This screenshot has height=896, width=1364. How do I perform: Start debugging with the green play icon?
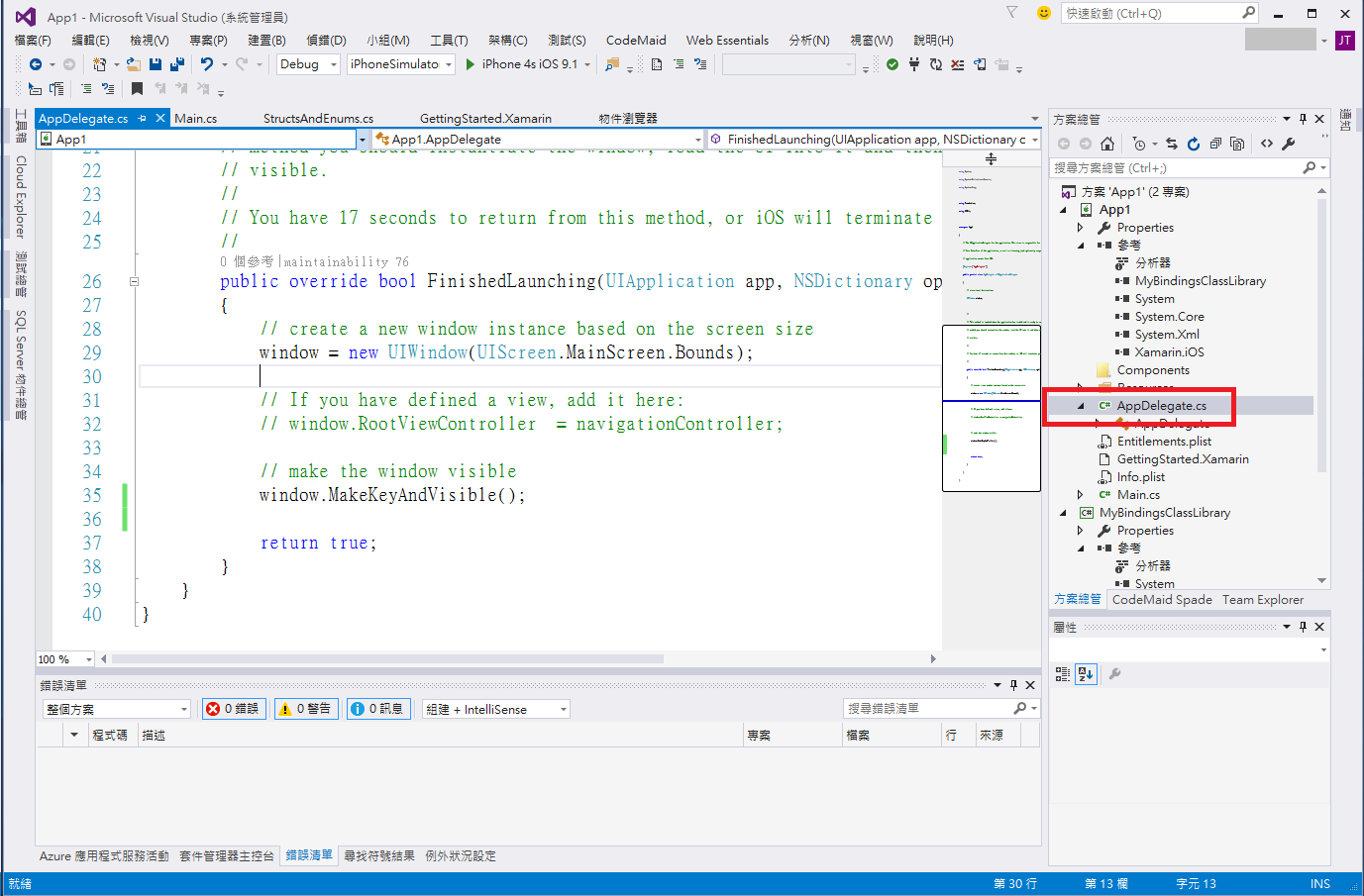point(471,64)
